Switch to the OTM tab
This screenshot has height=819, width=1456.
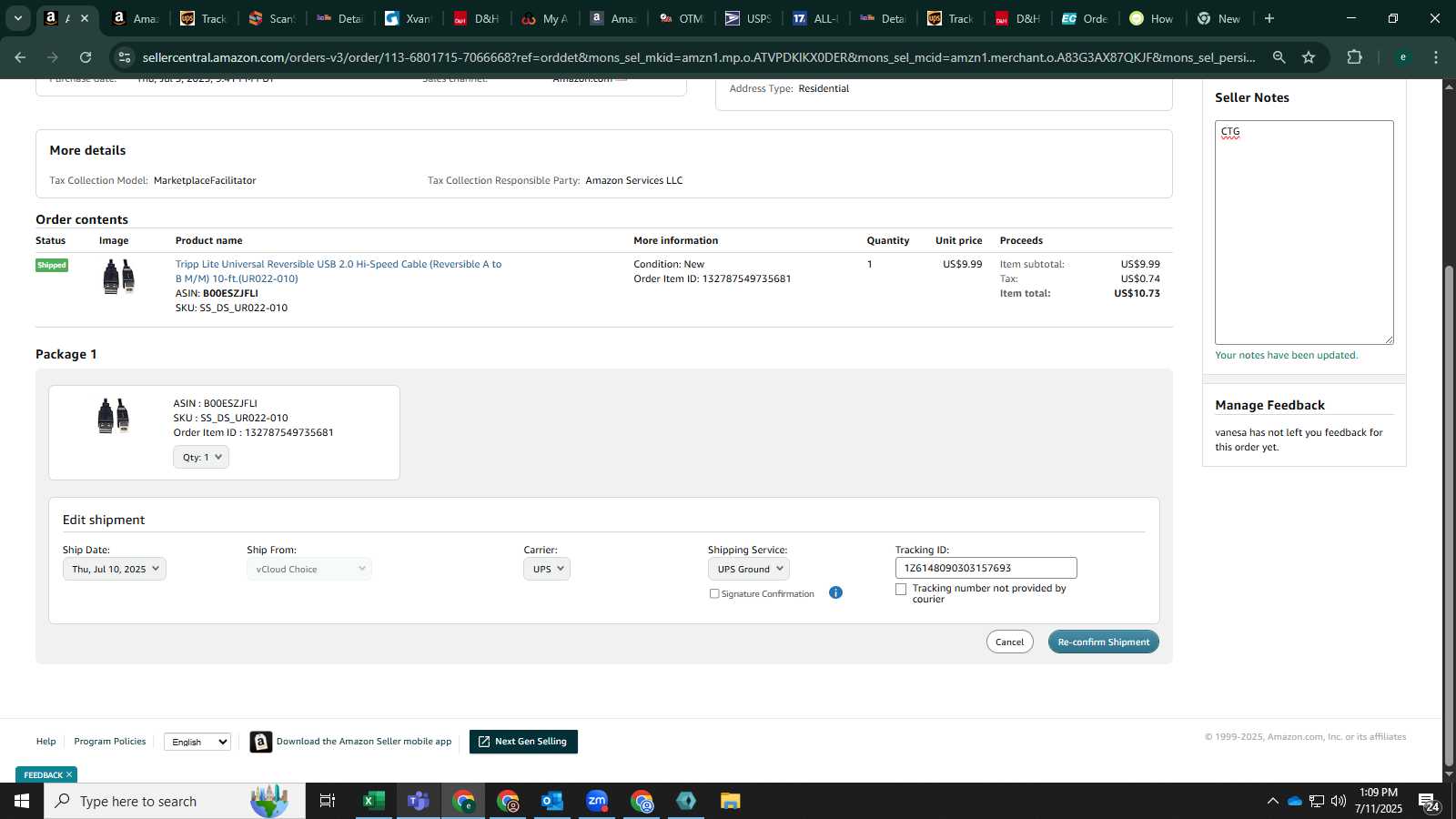click(680, 18)
